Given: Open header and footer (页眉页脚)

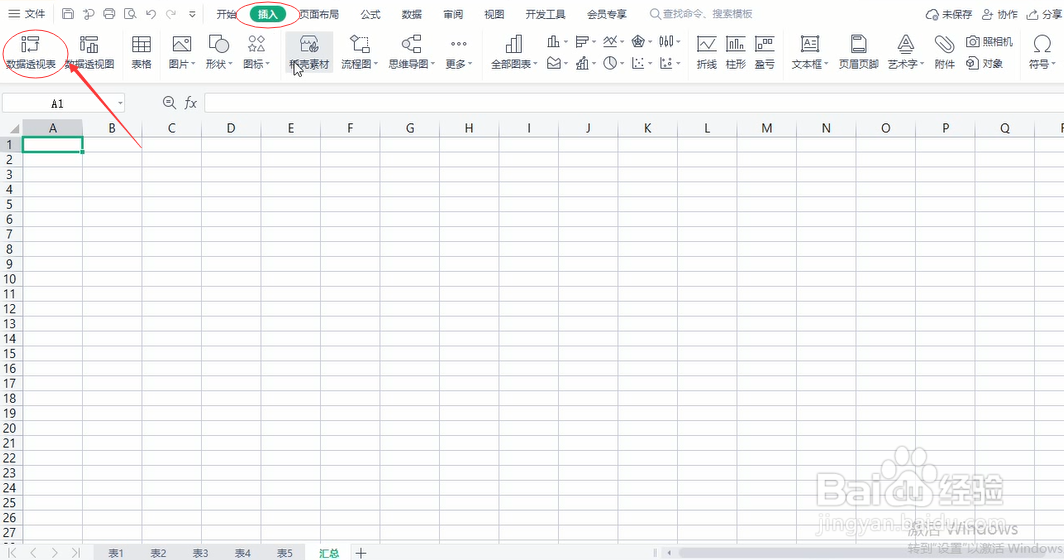Looking at the screenshot, I should pos(858,53).
